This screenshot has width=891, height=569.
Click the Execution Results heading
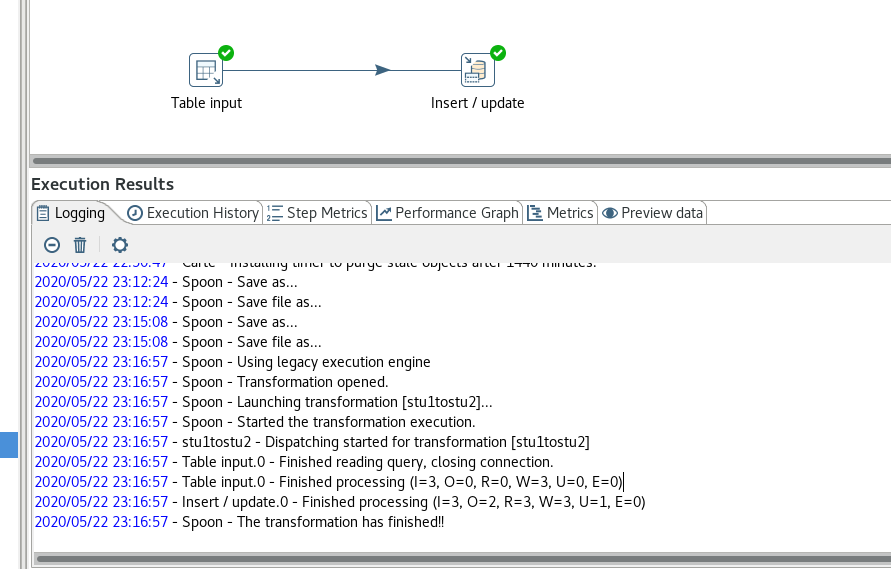tap(102, 184)
